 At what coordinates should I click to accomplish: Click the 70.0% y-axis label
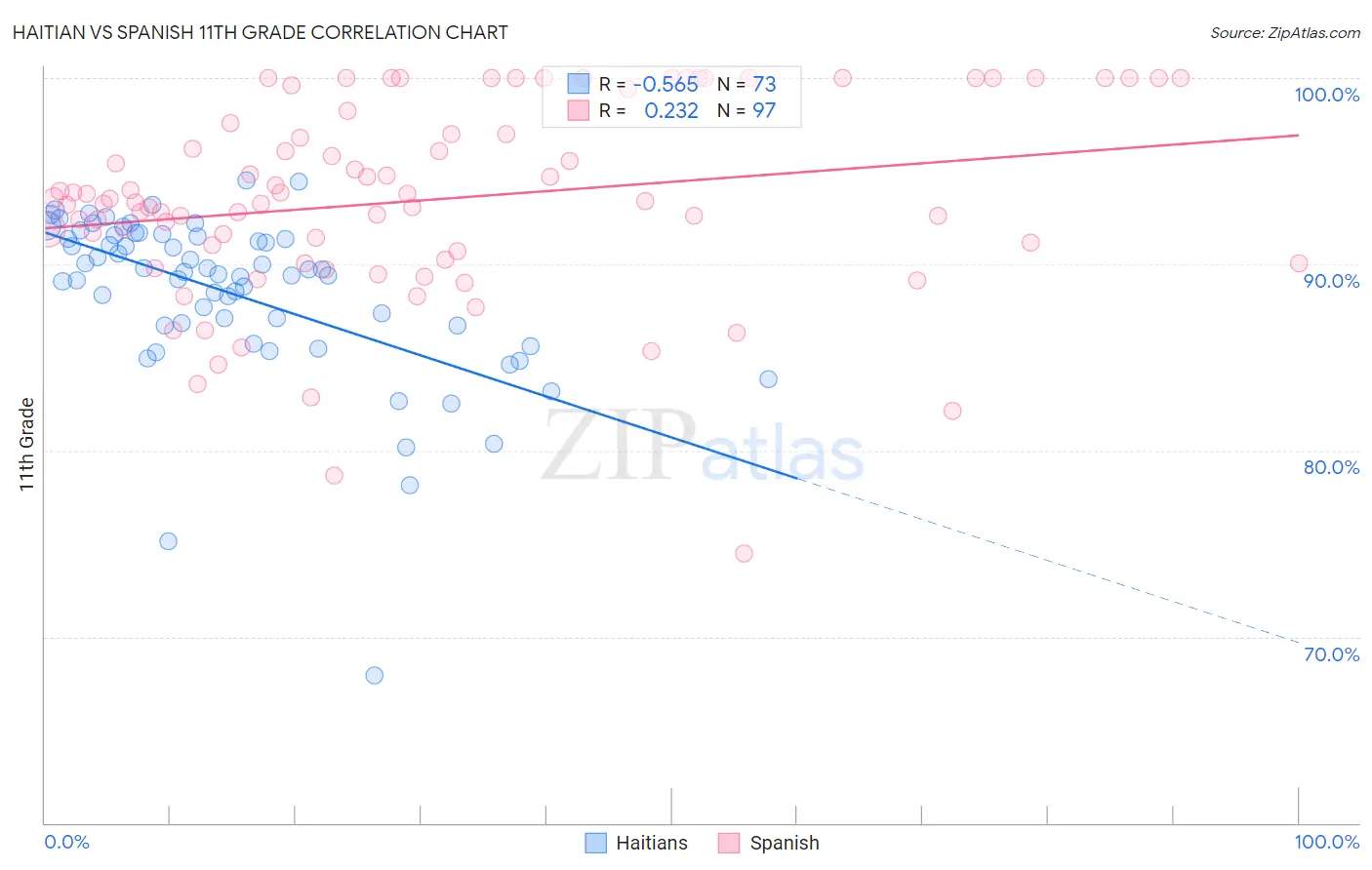tap(1332, 654)
